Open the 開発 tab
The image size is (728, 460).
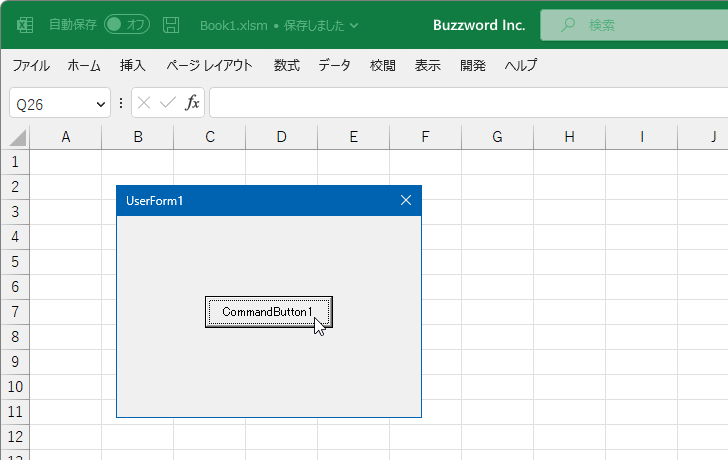pos(473,65)
